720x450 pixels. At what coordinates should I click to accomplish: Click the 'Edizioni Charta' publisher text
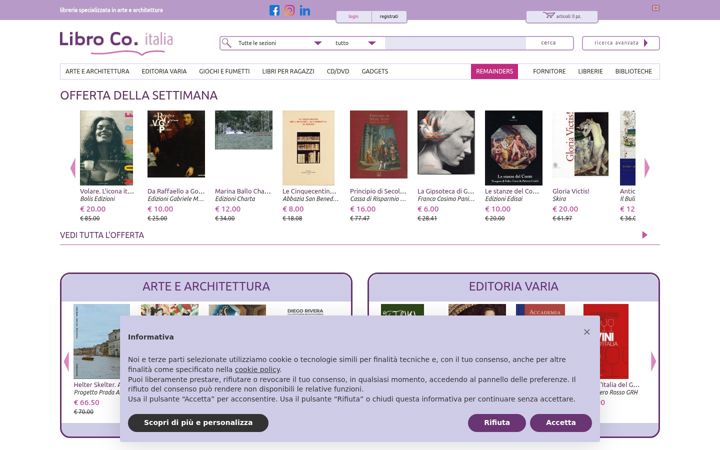[235, 199]
